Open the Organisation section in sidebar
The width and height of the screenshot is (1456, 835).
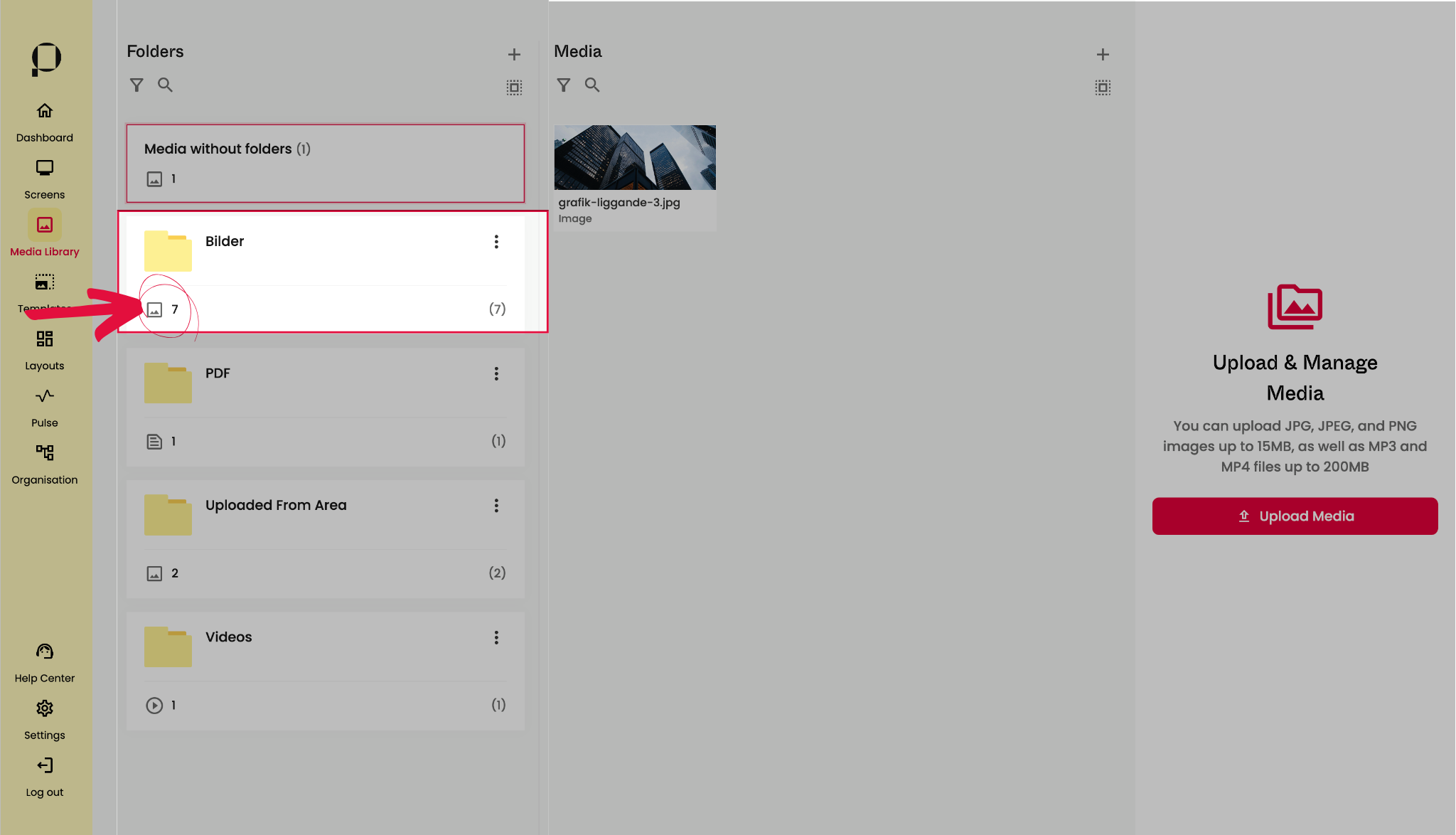[x=44, y=464]
